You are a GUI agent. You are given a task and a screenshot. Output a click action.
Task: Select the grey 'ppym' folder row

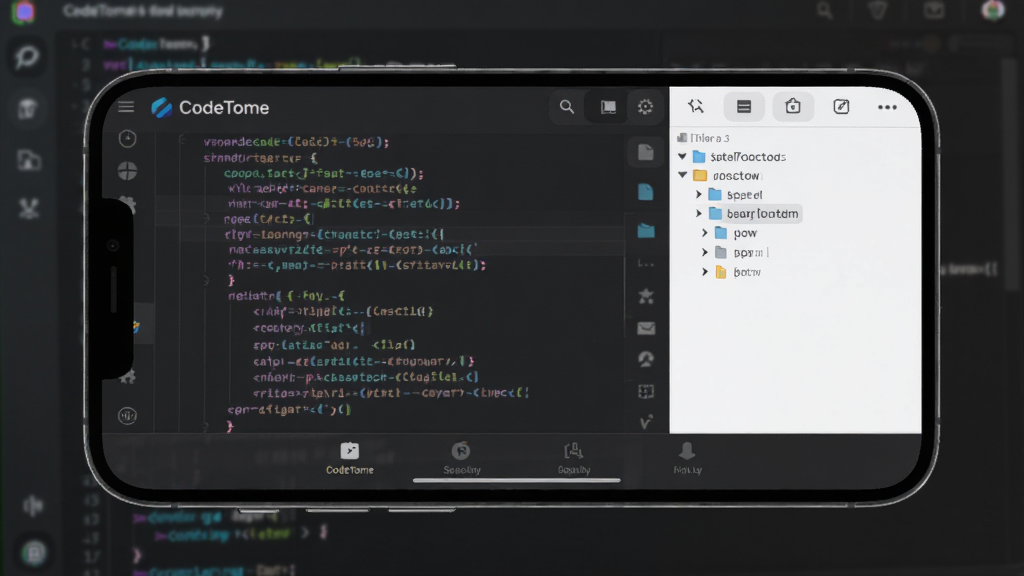[x=741, y=252]
